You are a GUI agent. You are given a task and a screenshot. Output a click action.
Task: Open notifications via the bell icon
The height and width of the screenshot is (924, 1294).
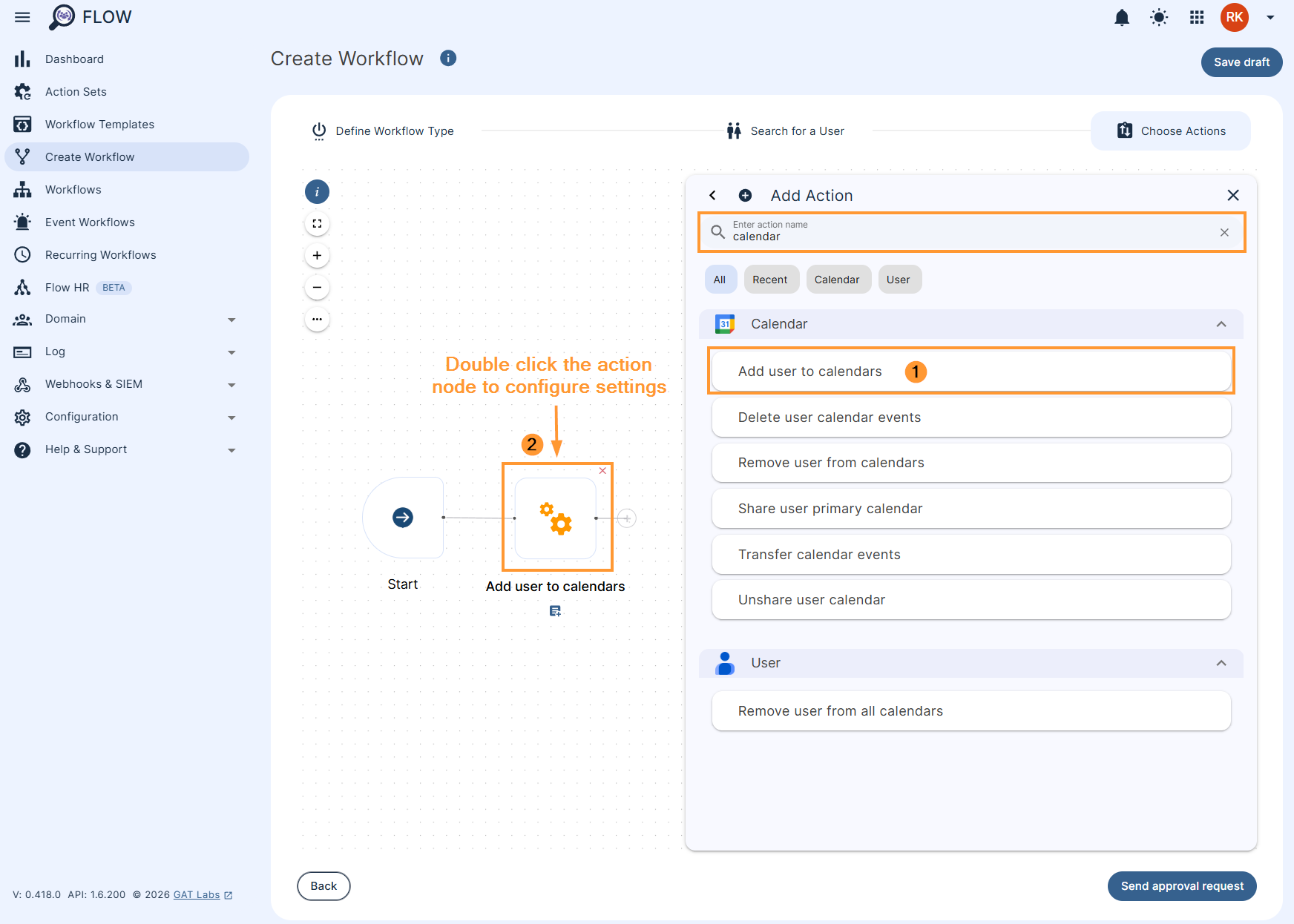(1122, 17)
